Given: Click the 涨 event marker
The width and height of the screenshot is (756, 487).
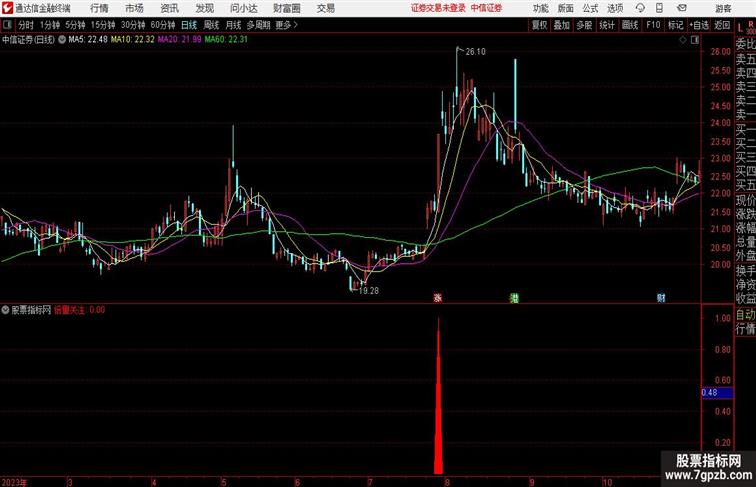Looking at the screenshot, I should 437,298.
